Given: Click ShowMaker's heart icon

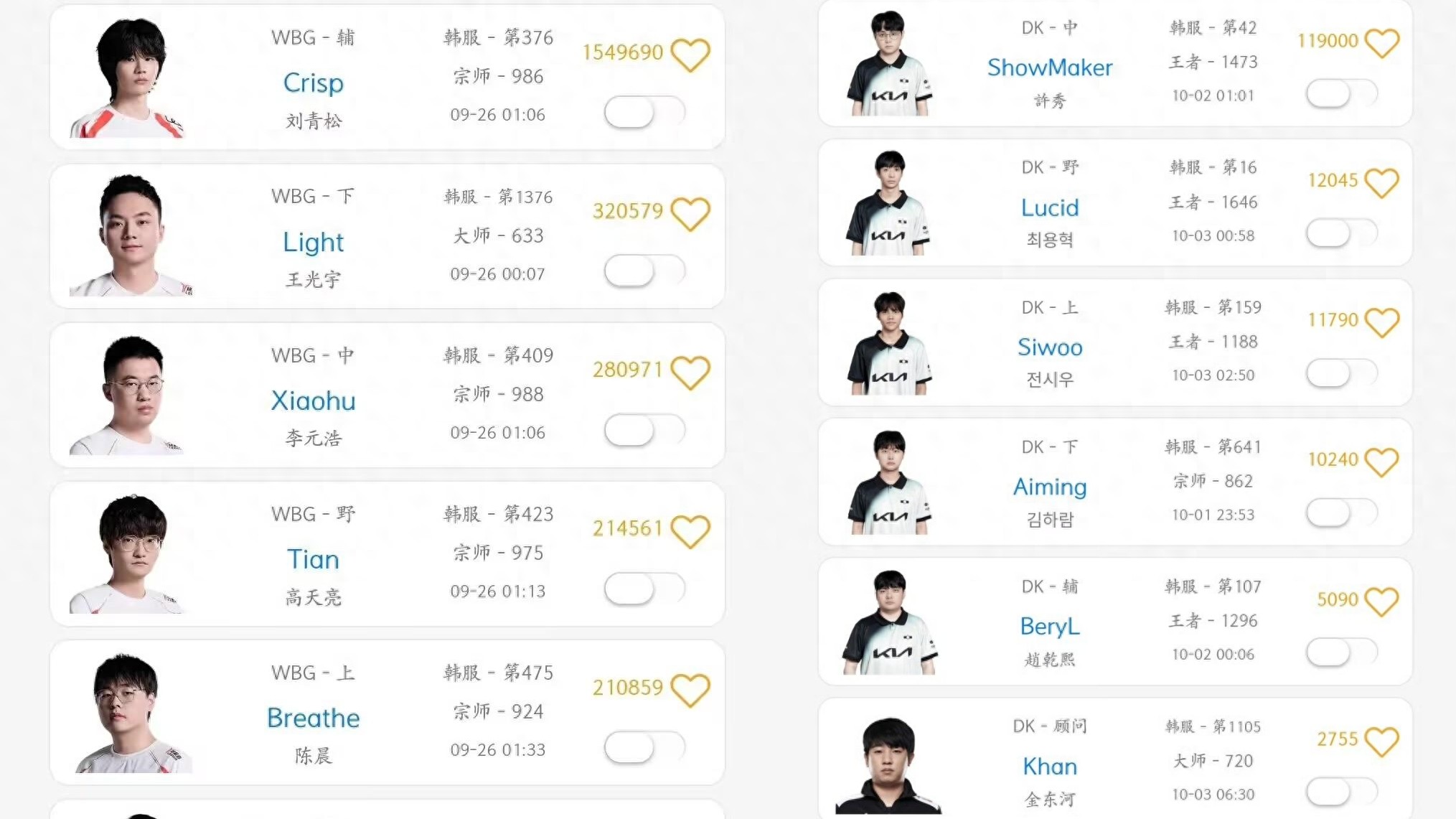Looking at the screenshot, I should (x=1381, y=42).
